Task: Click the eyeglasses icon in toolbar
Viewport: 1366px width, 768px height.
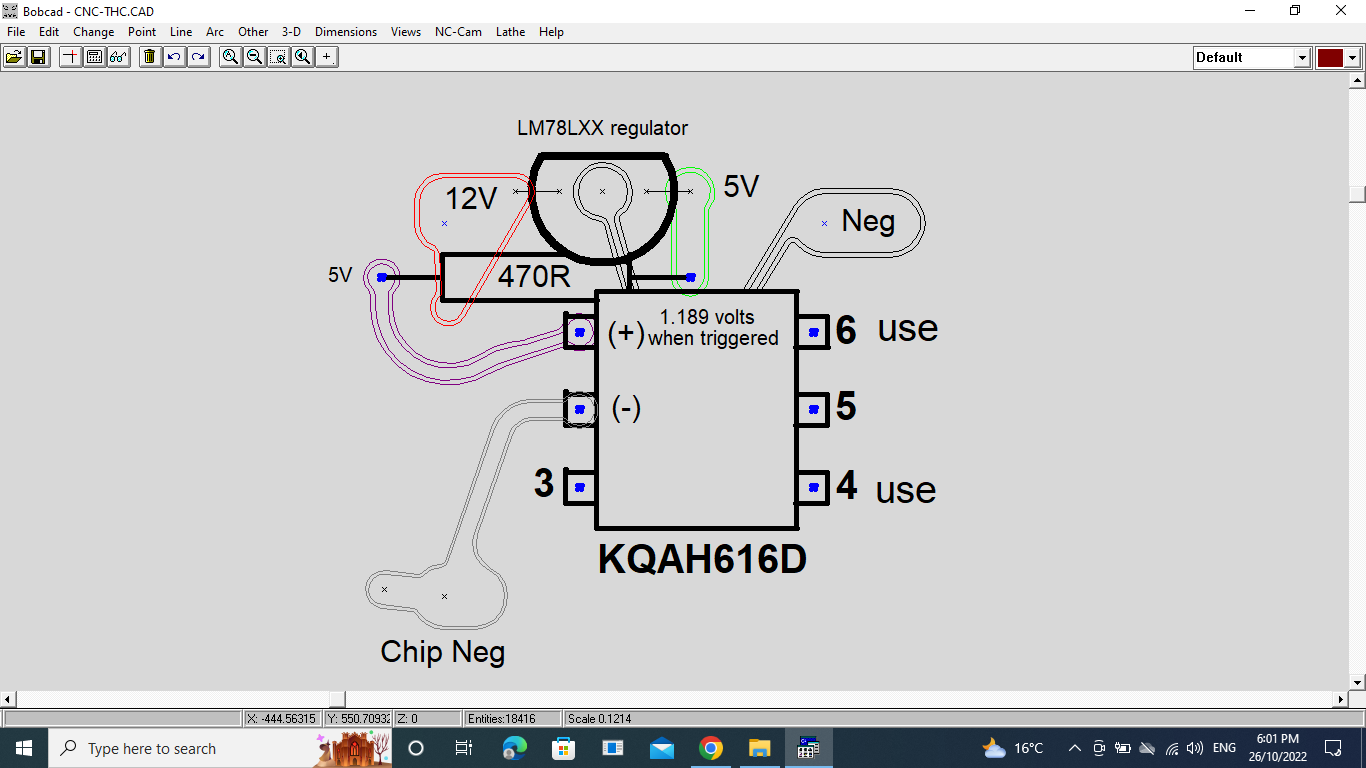Action: (118, 57)
